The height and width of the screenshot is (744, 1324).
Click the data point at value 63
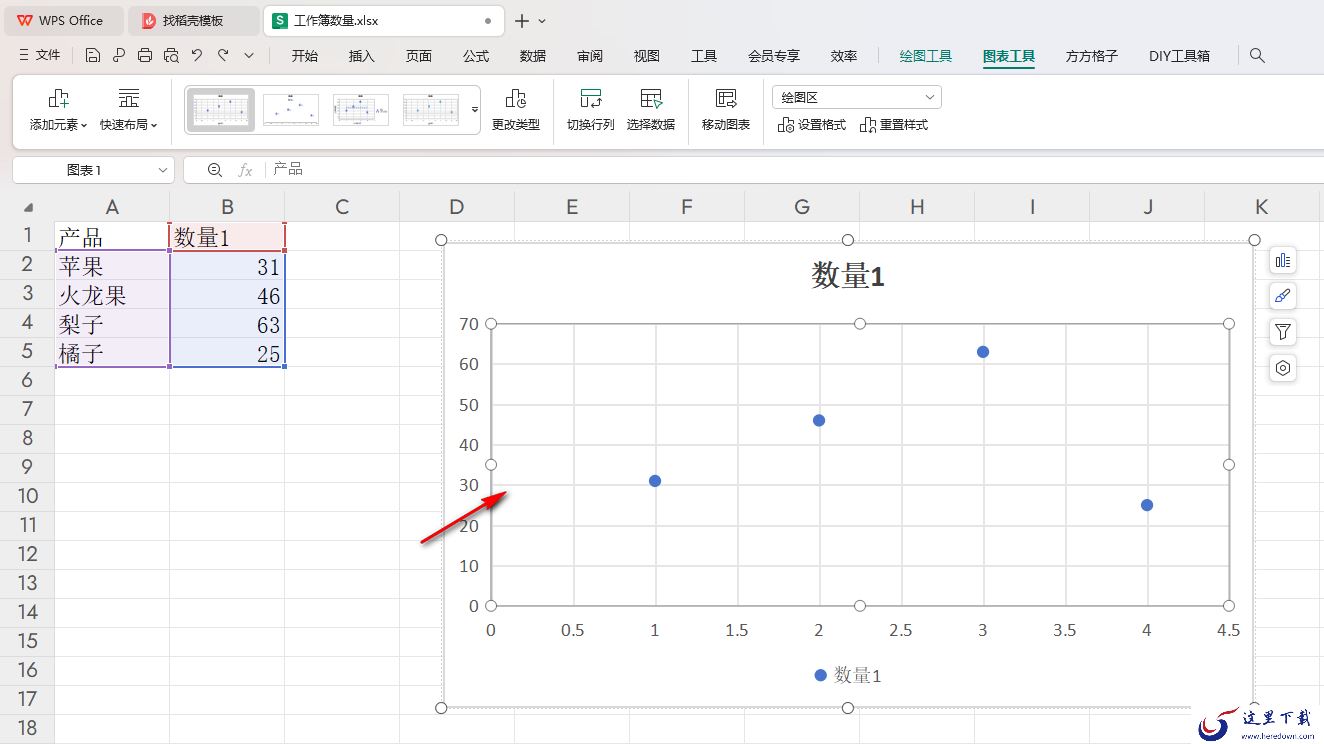click(983, 352)
